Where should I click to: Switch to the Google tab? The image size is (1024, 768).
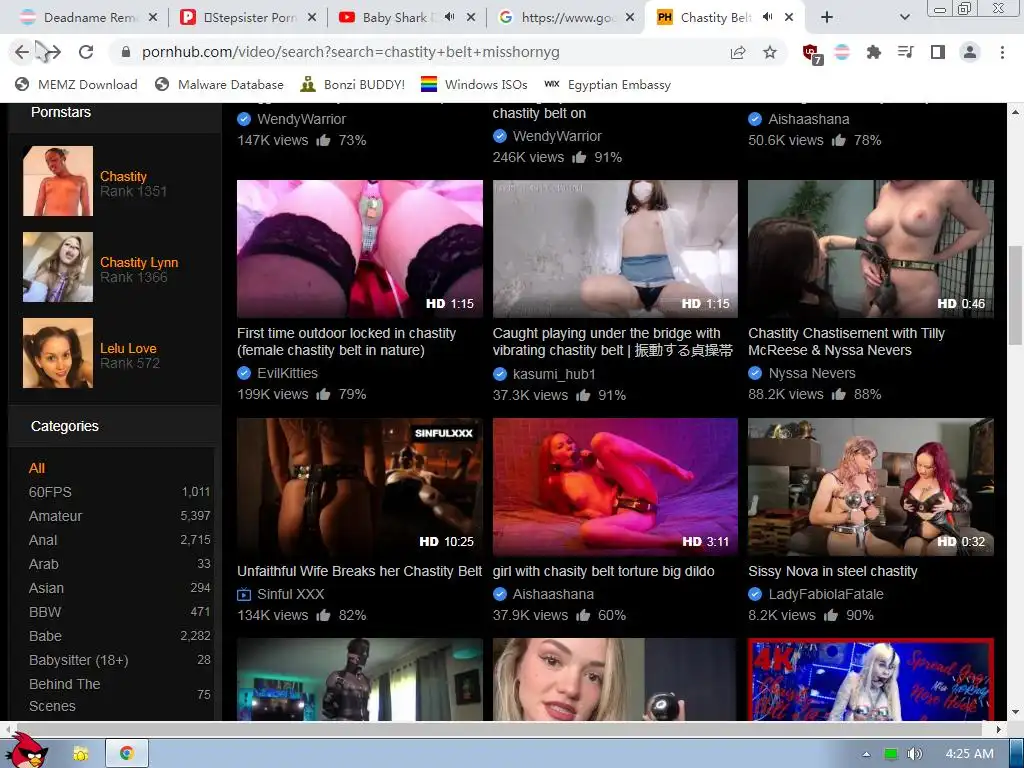(566, 18)
